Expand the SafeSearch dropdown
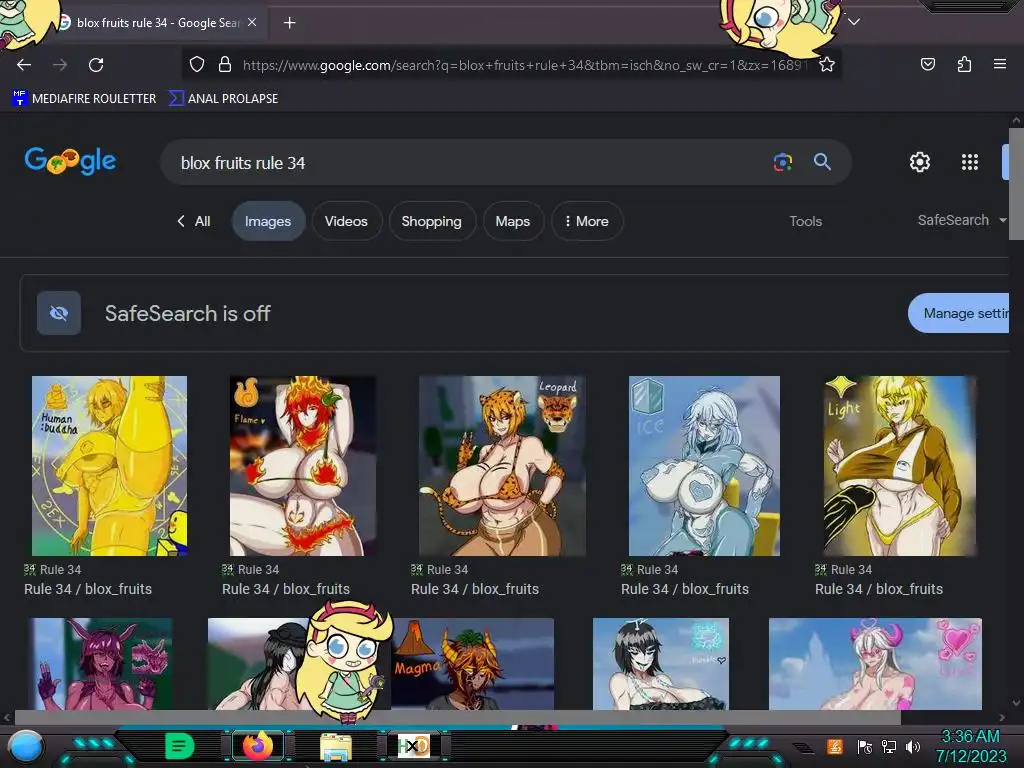Image resolution: width=1024 pixels, height=768 pixels. tap(961, 221)
